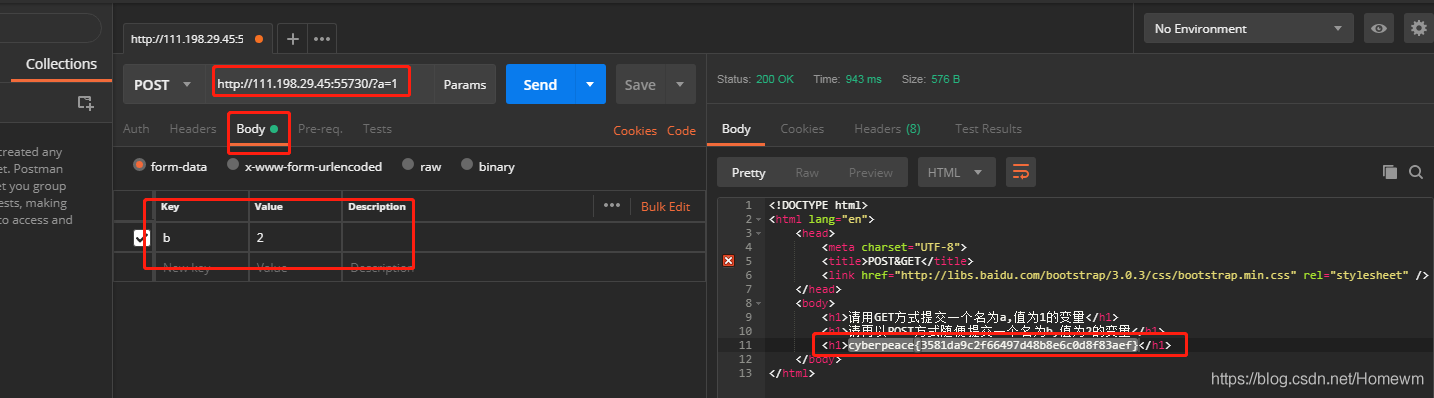Open the Tests tab
The height and width of the screenshot is (398, 1434).
pos(377,129)
